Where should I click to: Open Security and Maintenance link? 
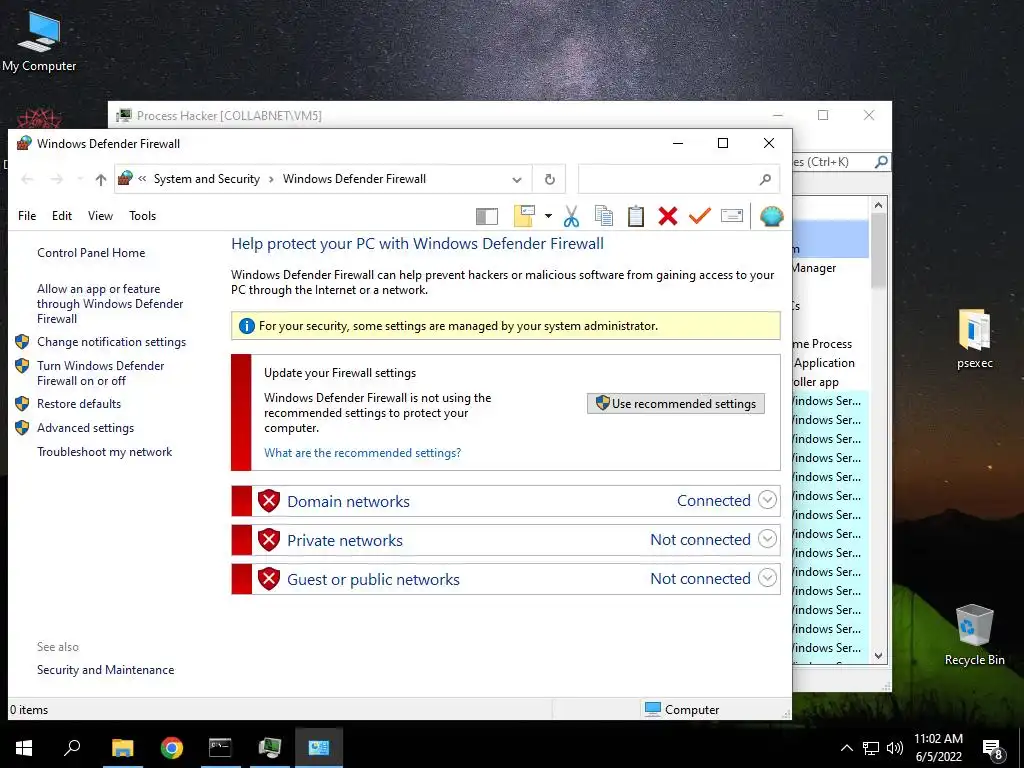tap(105, 669)
